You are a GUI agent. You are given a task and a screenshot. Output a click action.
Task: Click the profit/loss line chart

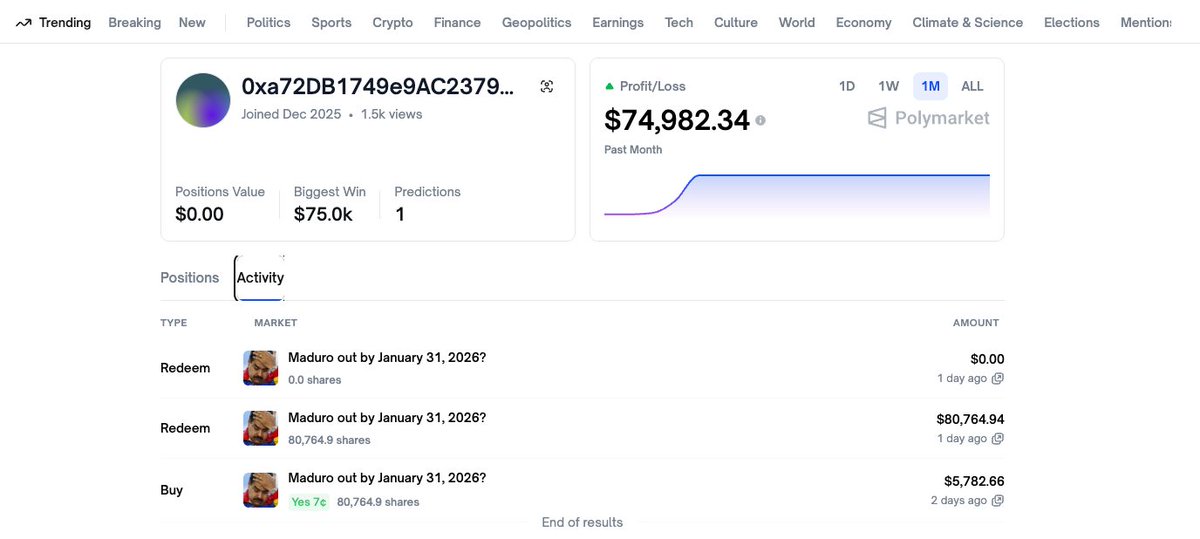coord(797,195)
